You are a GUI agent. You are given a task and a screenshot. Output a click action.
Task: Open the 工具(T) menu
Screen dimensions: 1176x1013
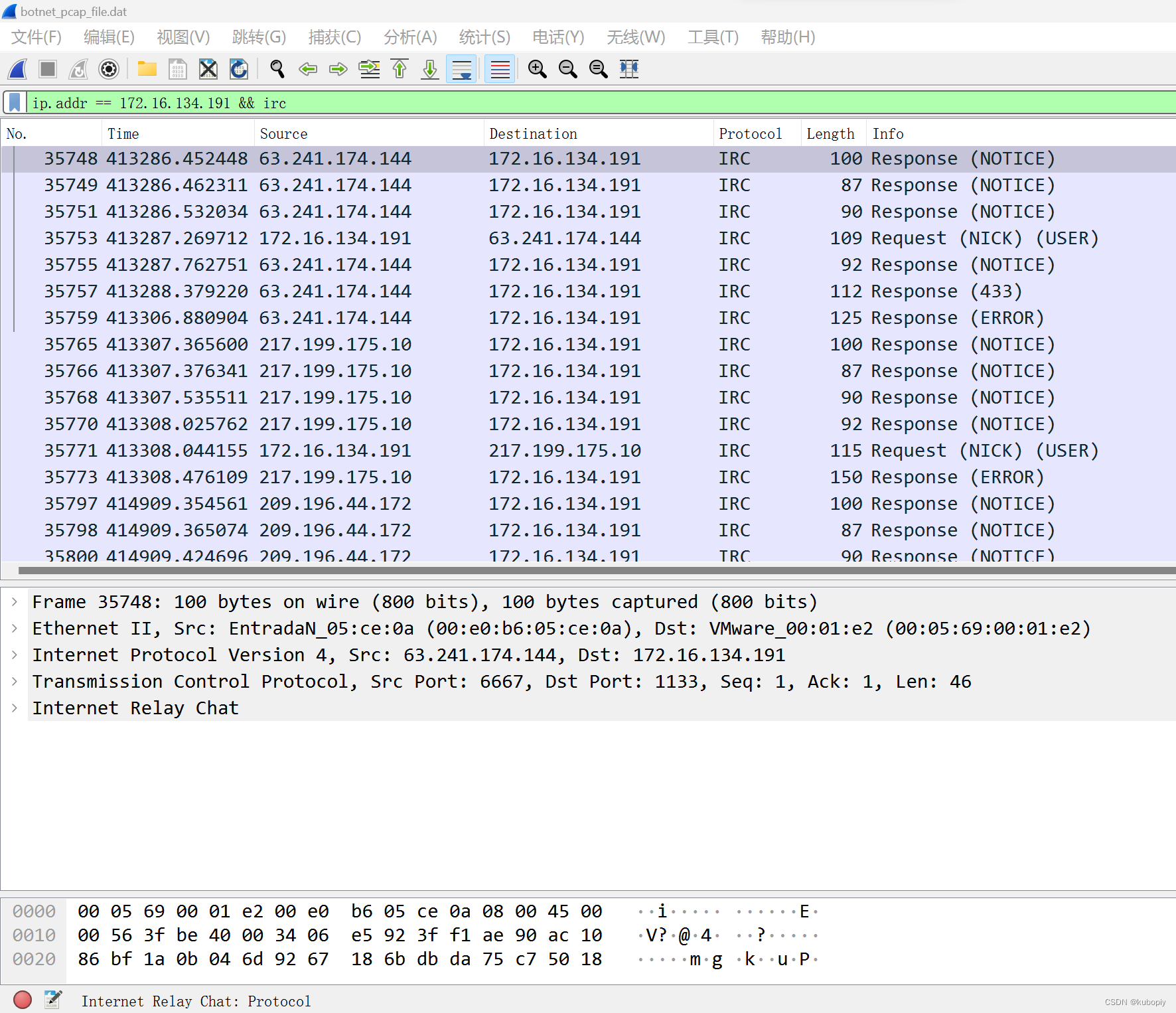point(713,37)
